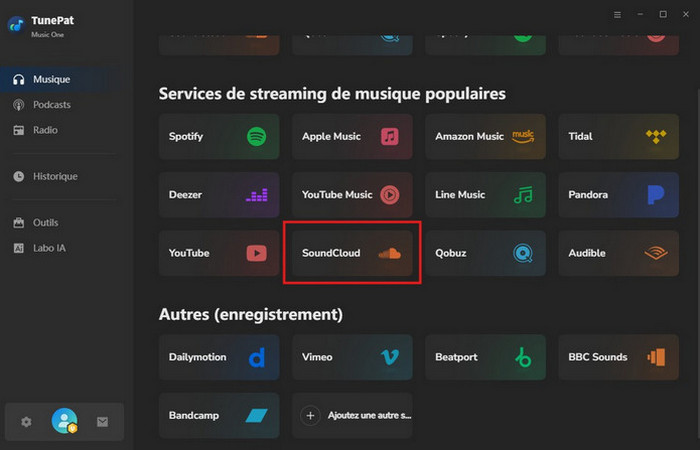Open the Spotify streaming service tile
The width and height of the screenshot is (700, 450).
click(x=218, y=136)
